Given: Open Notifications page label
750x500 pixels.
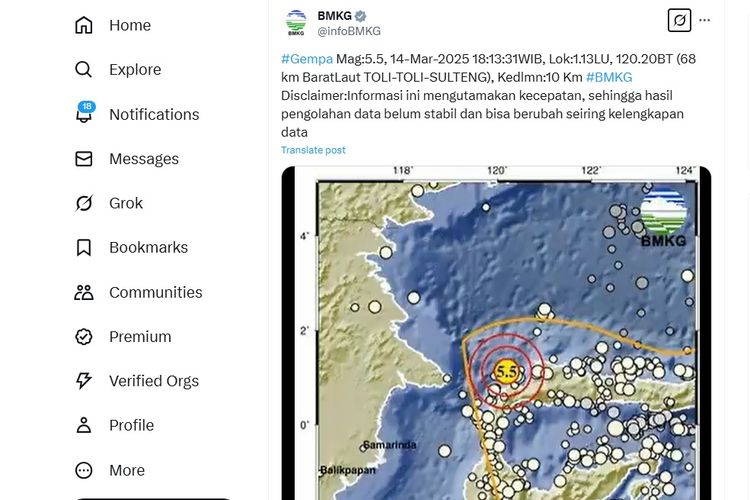Looking at the screenshot, I should point(154,114).
